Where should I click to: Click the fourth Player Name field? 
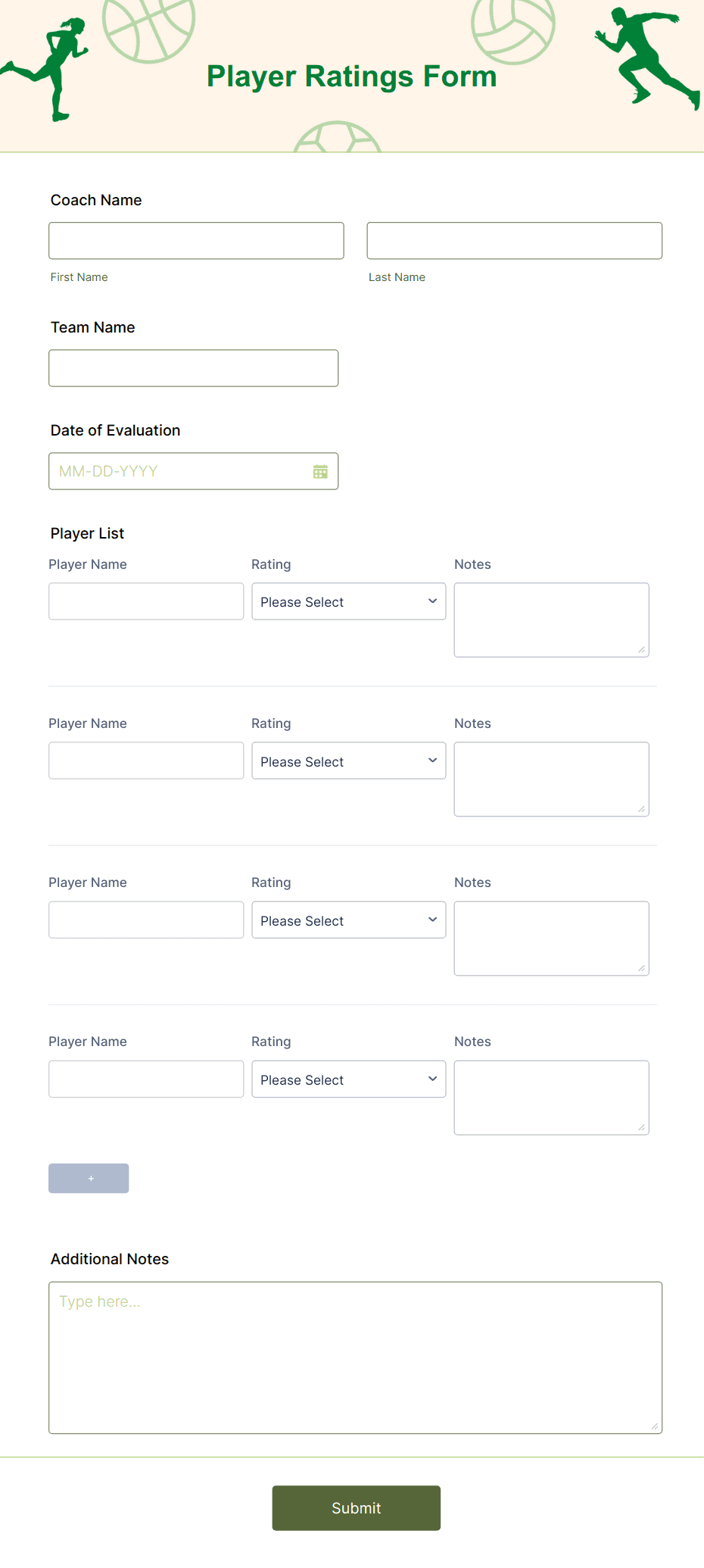(145, 1078)
